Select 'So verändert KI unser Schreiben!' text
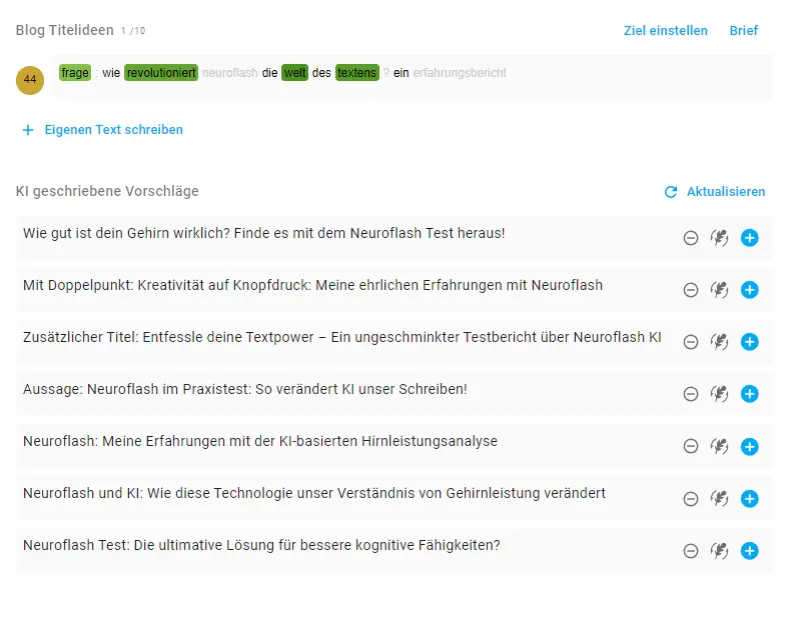 coord(361,389)
